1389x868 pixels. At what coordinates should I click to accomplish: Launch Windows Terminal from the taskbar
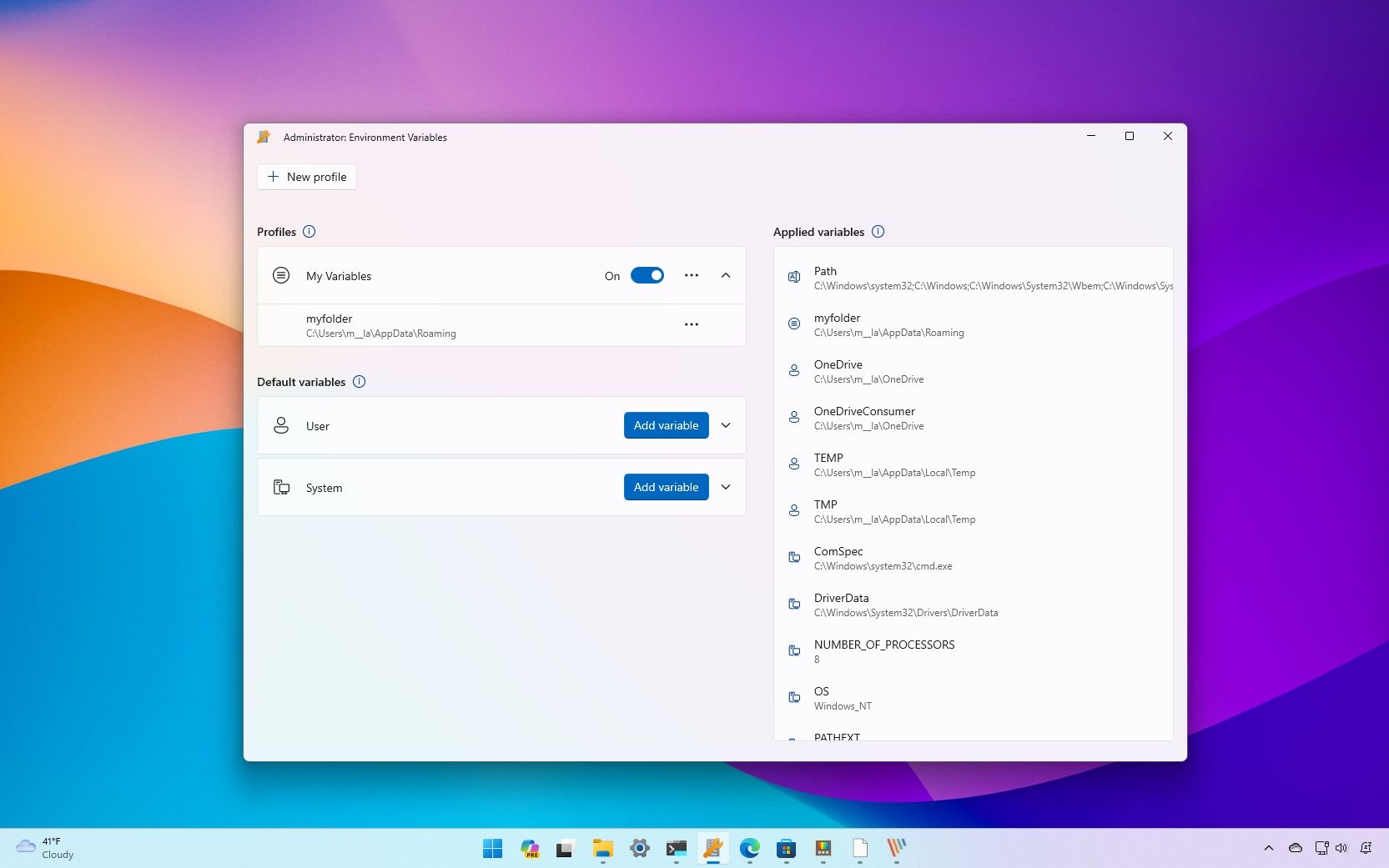[676, 849]
